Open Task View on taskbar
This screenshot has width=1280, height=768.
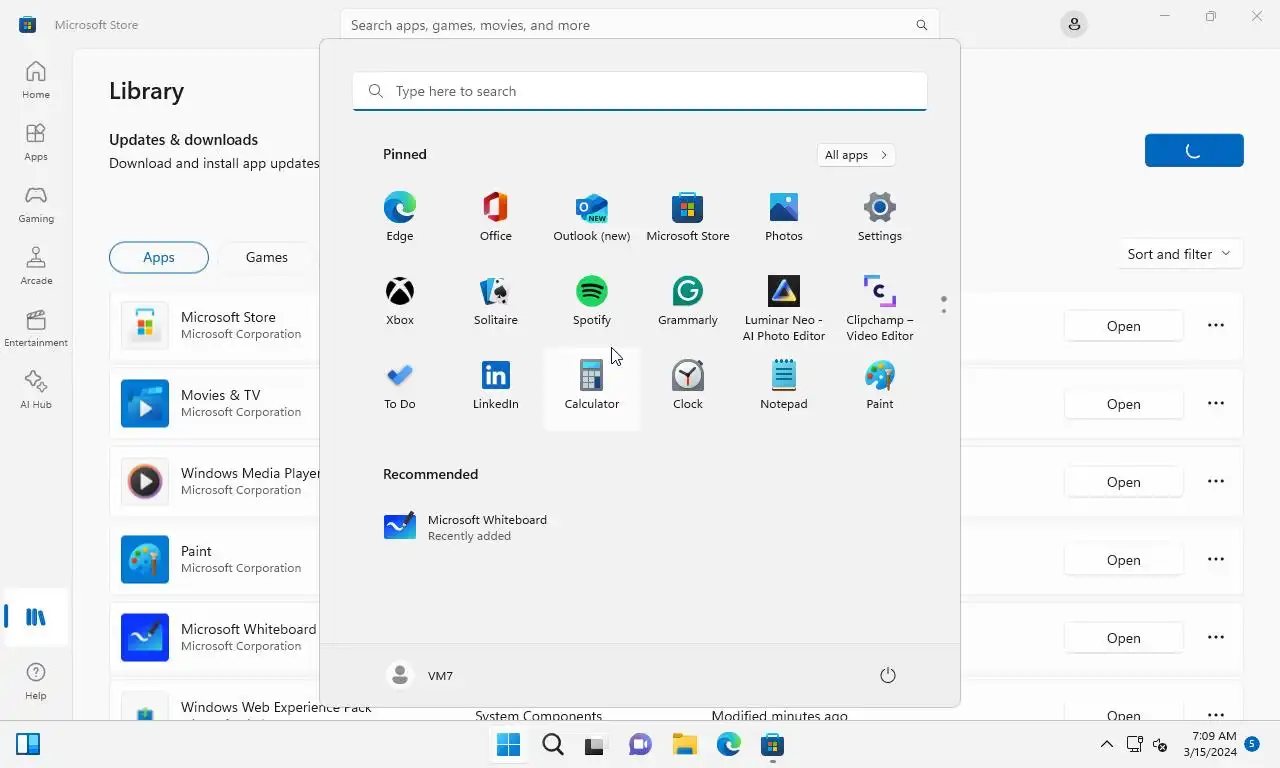click(x=596, y=745)
